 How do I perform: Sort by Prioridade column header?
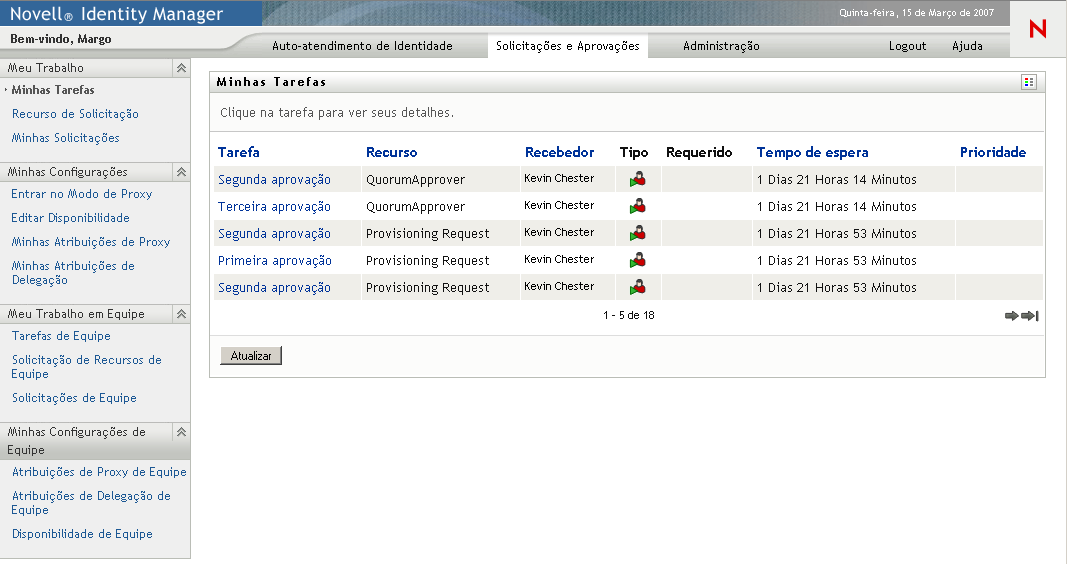click(x=993, y=152)
